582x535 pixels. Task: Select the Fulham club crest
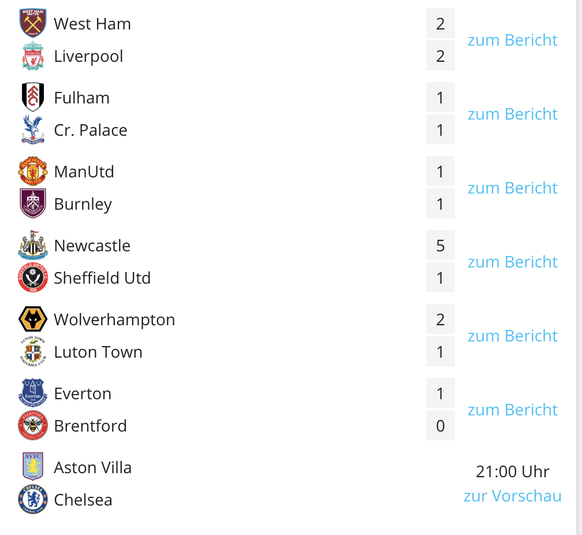click(33, 97)
